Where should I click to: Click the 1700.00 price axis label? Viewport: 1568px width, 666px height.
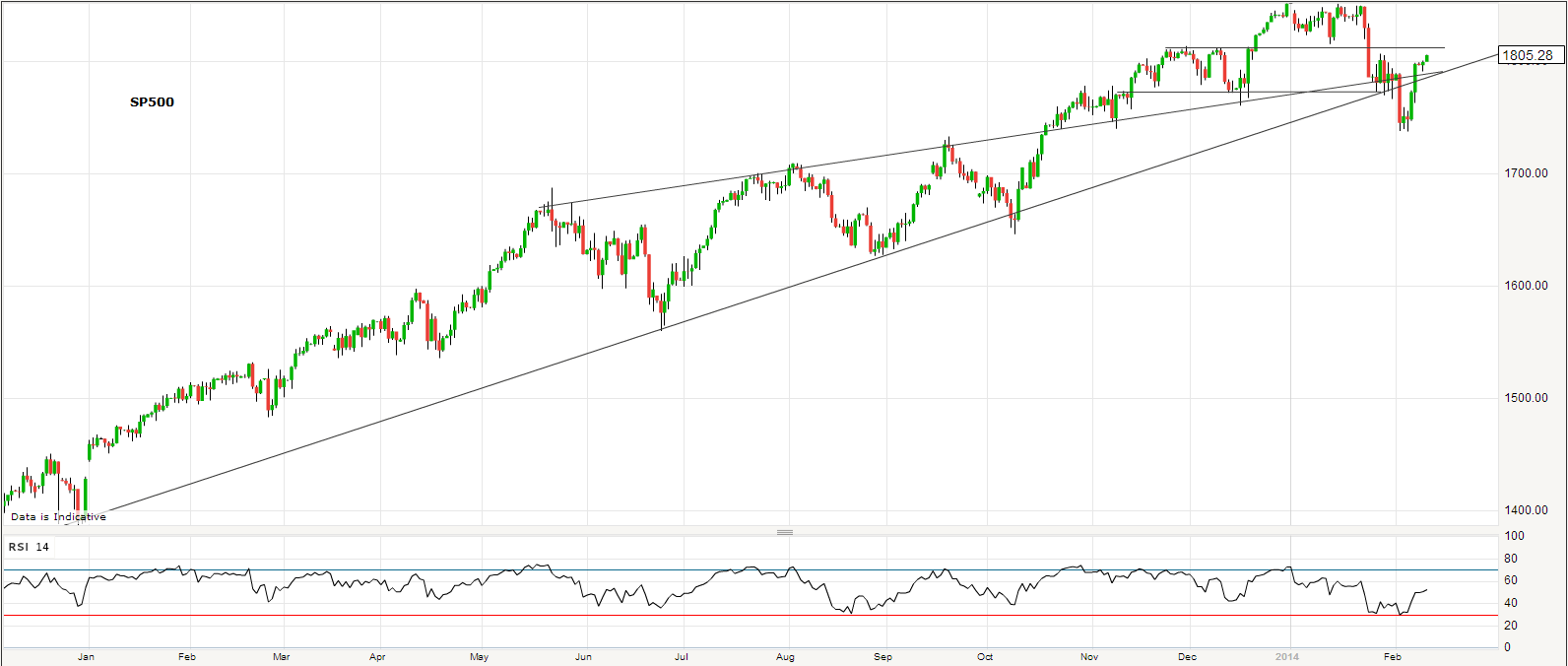[x=1525, y=173]
